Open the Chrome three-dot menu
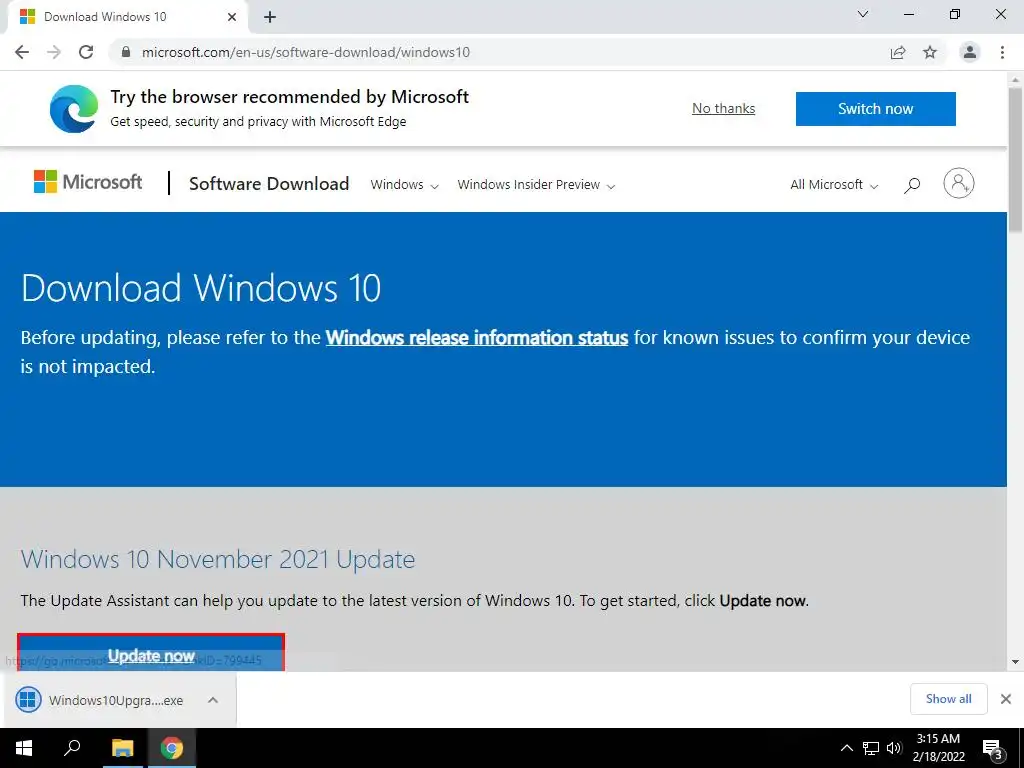This screenshot has width=1024, height=768. [1002, 52]
